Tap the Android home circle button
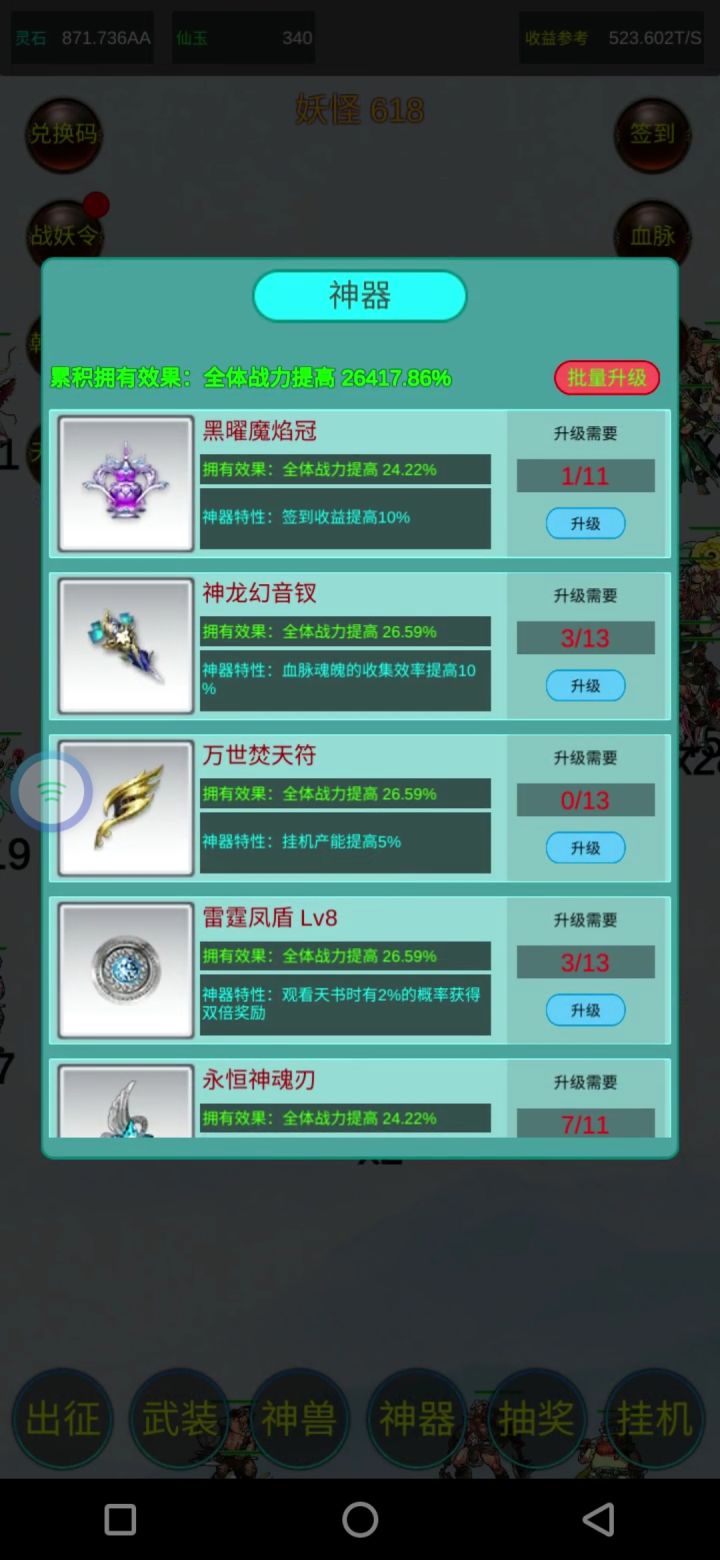 [x=360, y=1520]
